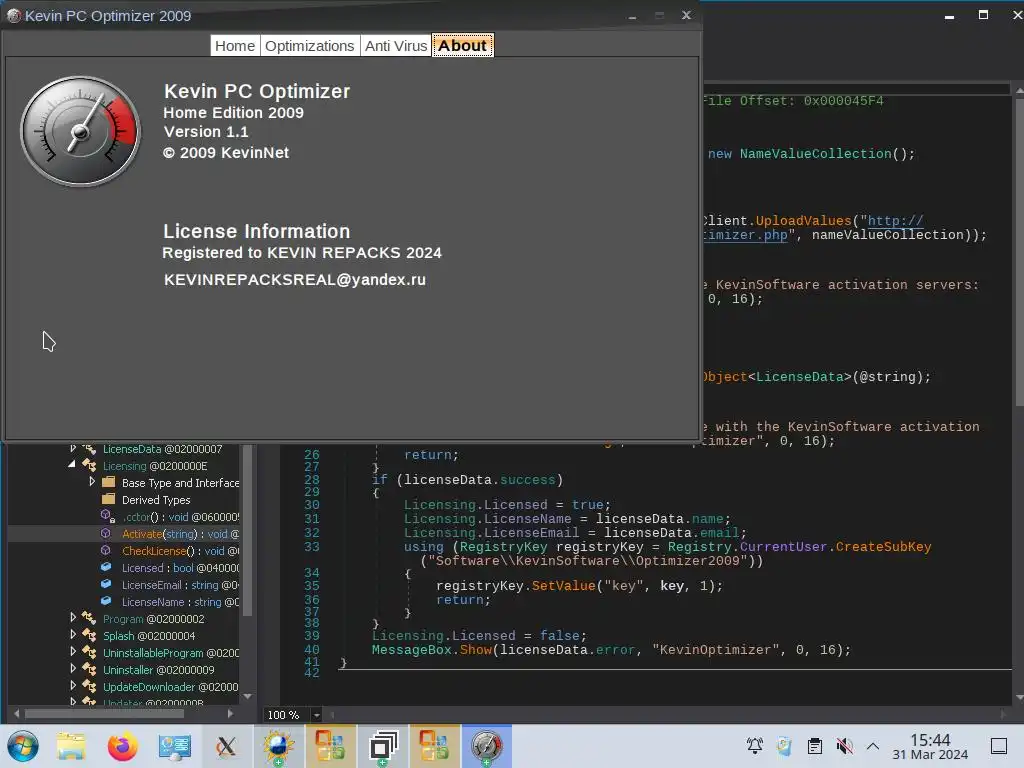Minimize the background decompiler window
Viewport: 1024px width, 768px height.
(x=950, y=16)
